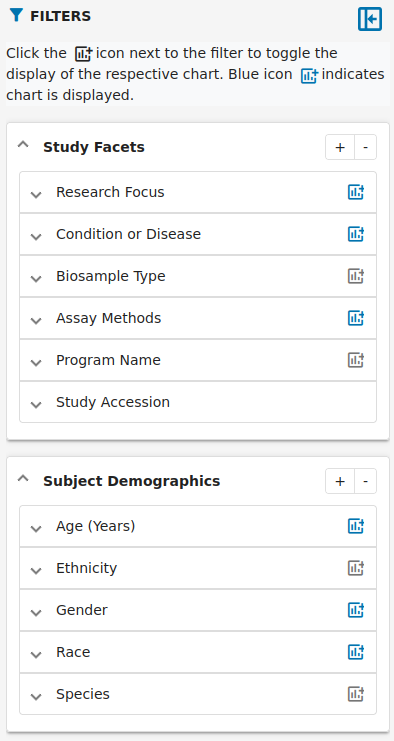
Task: Toggle the Race chart display
Action: pyautogui.click(x=356, y=652)
